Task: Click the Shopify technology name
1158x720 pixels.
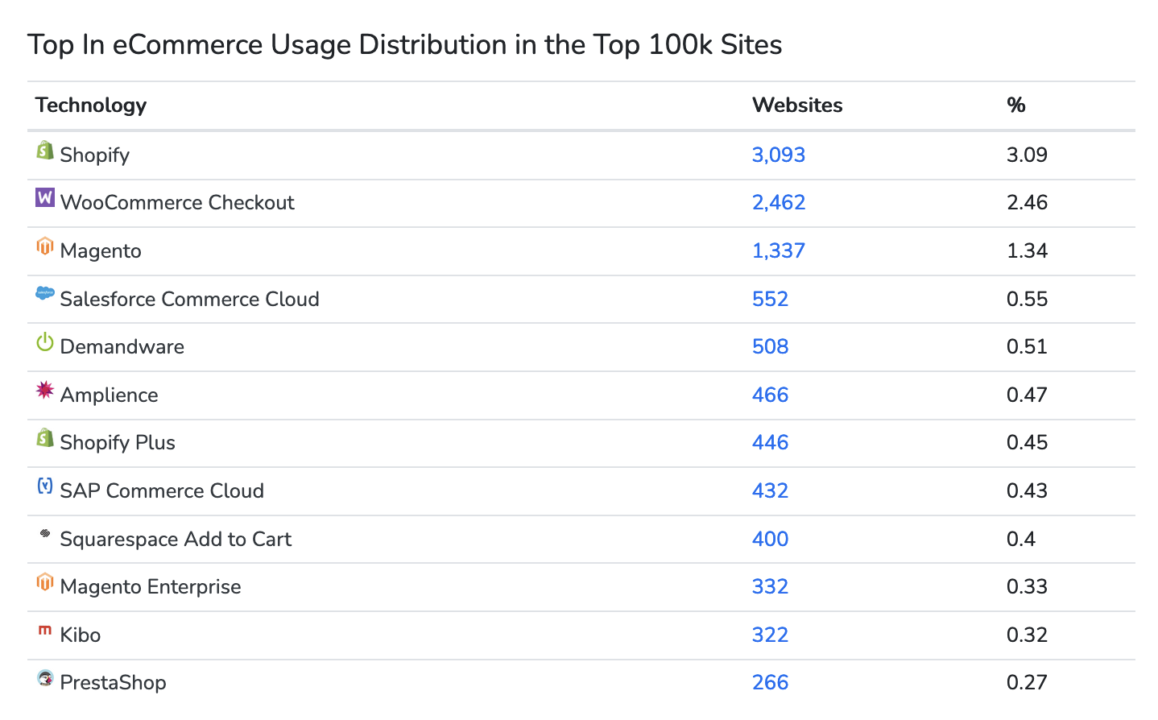Action: 95,156
